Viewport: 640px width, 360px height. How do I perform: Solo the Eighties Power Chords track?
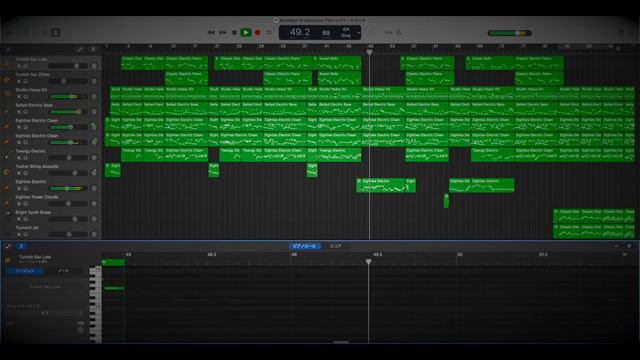(x=25, y=204)
